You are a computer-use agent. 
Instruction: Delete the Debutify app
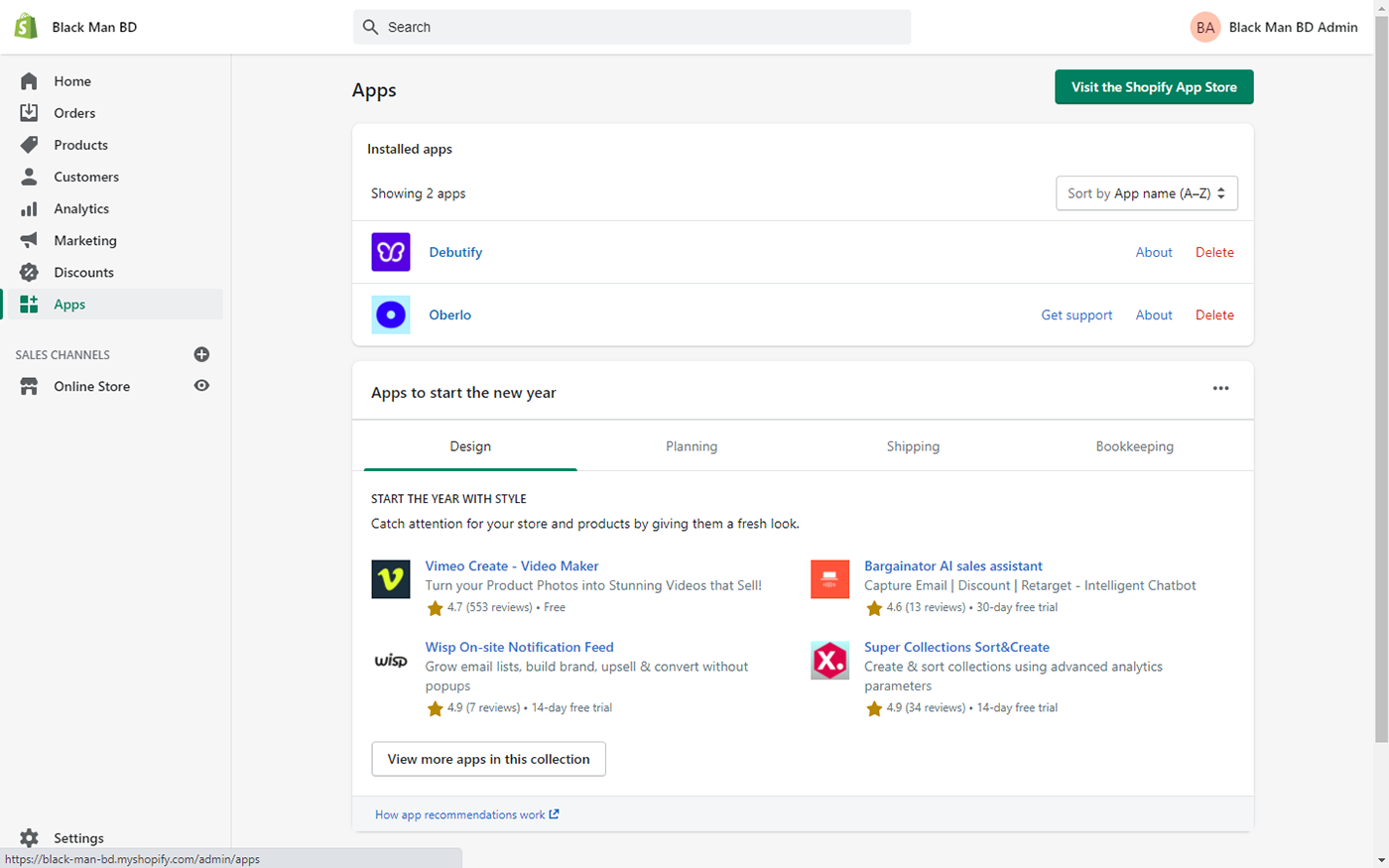click(x=1214, y=252)
